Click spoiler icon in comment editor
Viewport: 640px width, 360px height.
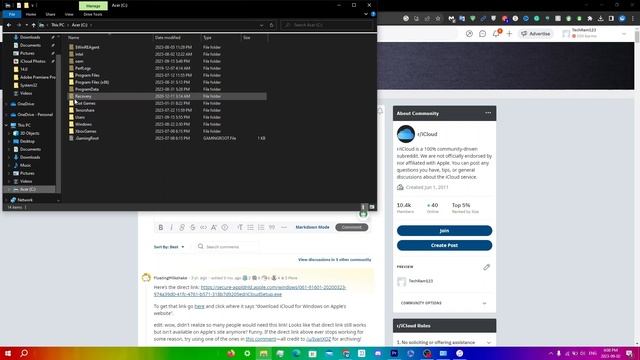coord(224,227)
